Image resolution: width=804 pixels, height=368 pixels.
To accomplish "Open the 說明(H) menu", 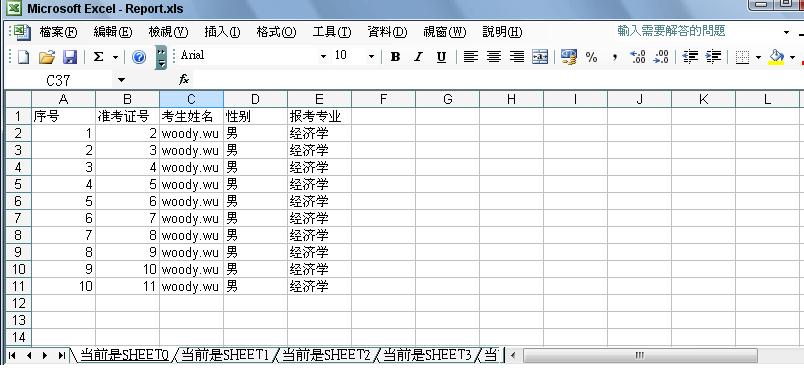I will [502, 32].
